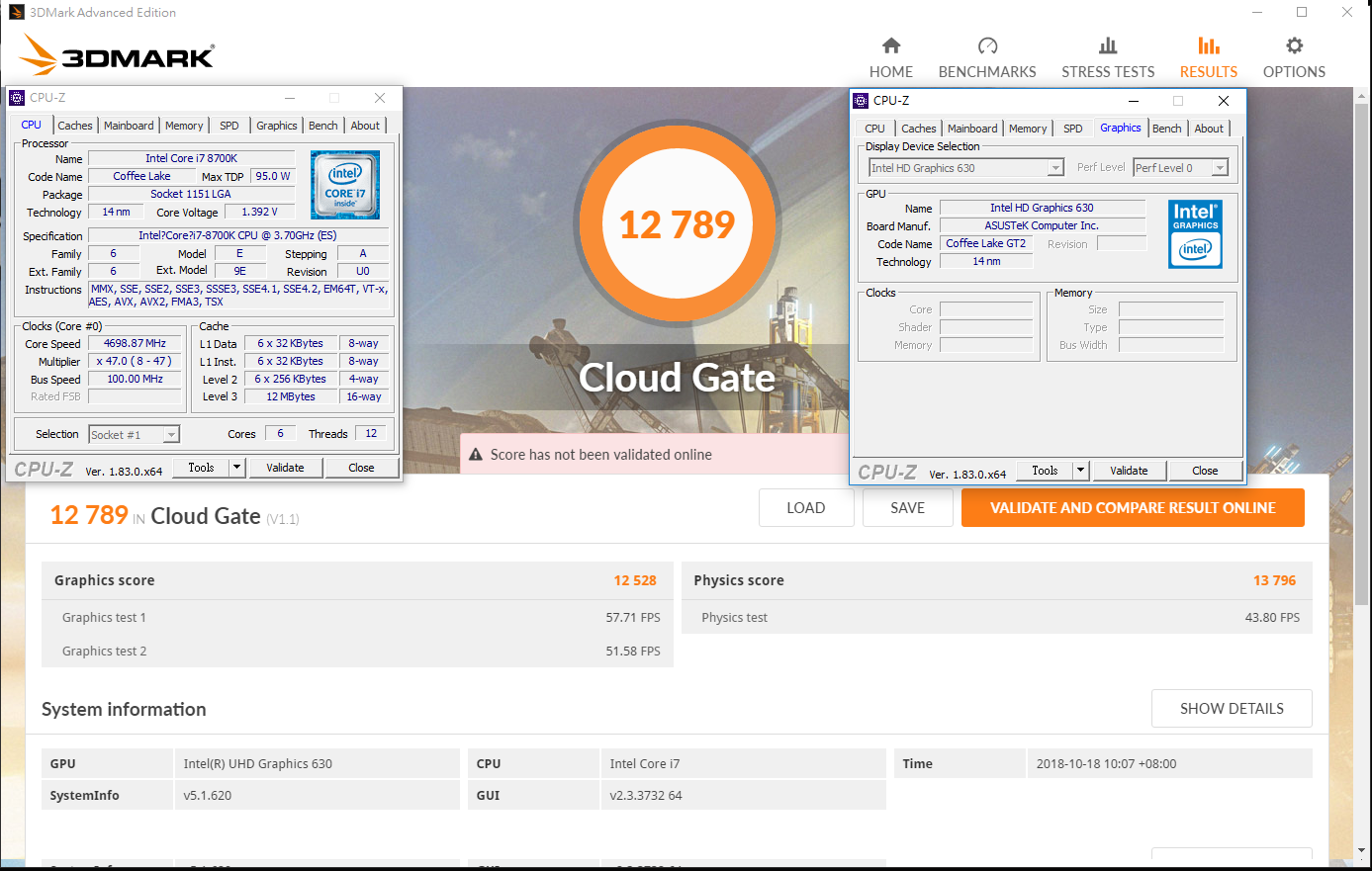1372x871 pixels.
Task: Close the right CPU-Z Graphics window
Action: click(1224, 101)
